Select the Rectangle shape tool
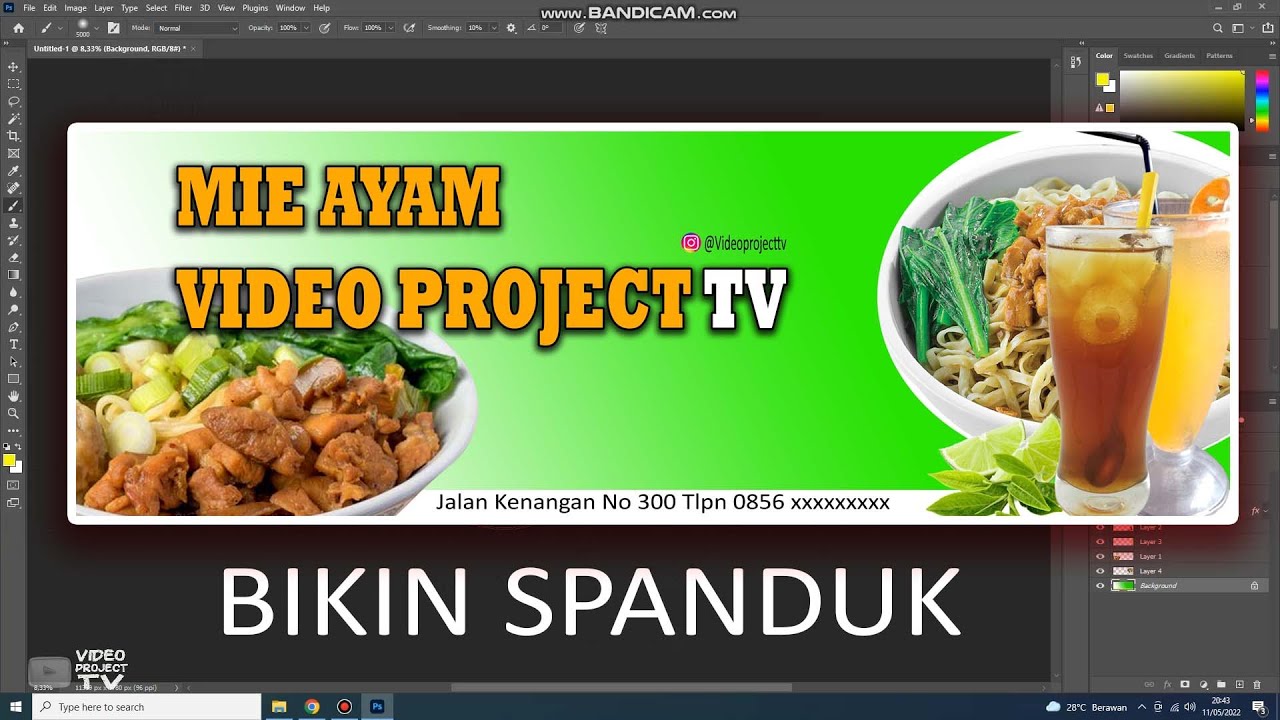The image size is (1280, 720). pyautogui.click(x=13, y=379)
